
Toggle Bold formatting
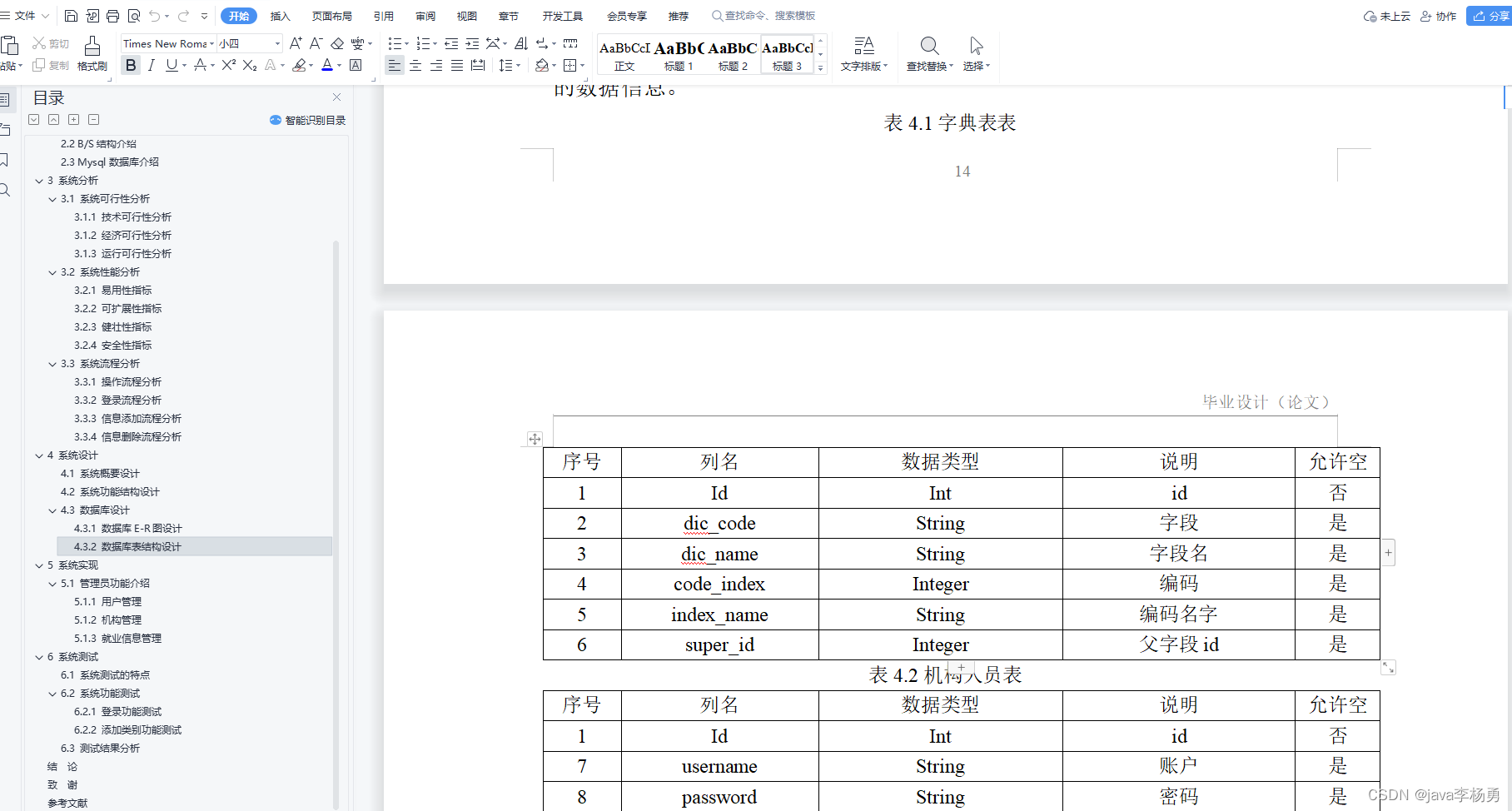click(131, 65)
